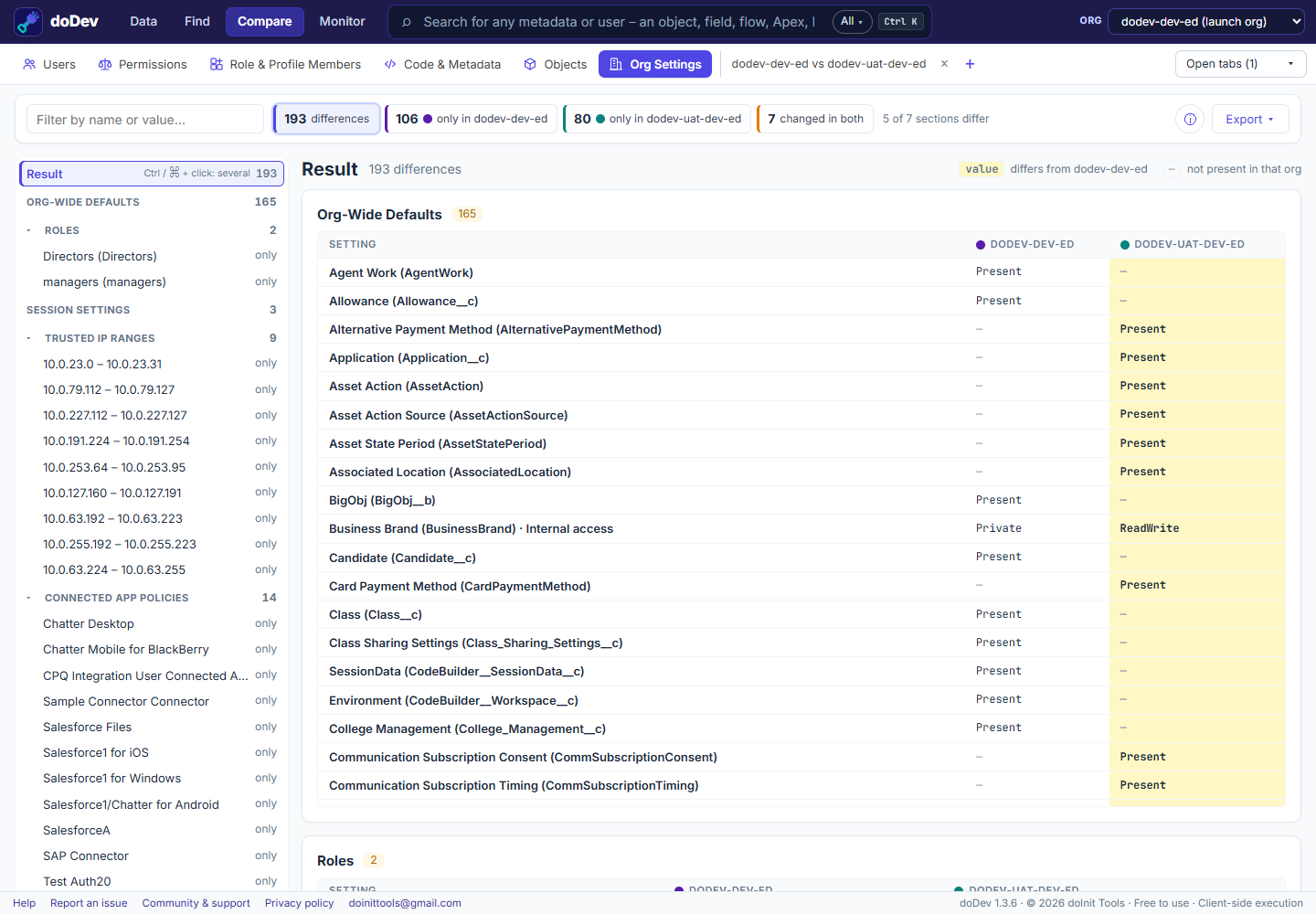Select the Org Settings section

tap(655, 64)
